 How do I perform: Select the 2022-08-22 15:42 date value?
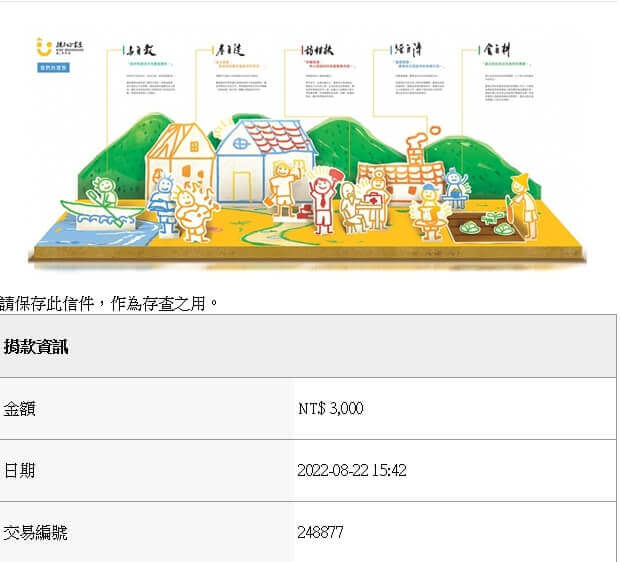pyautogui.click(x=351, y=470)
